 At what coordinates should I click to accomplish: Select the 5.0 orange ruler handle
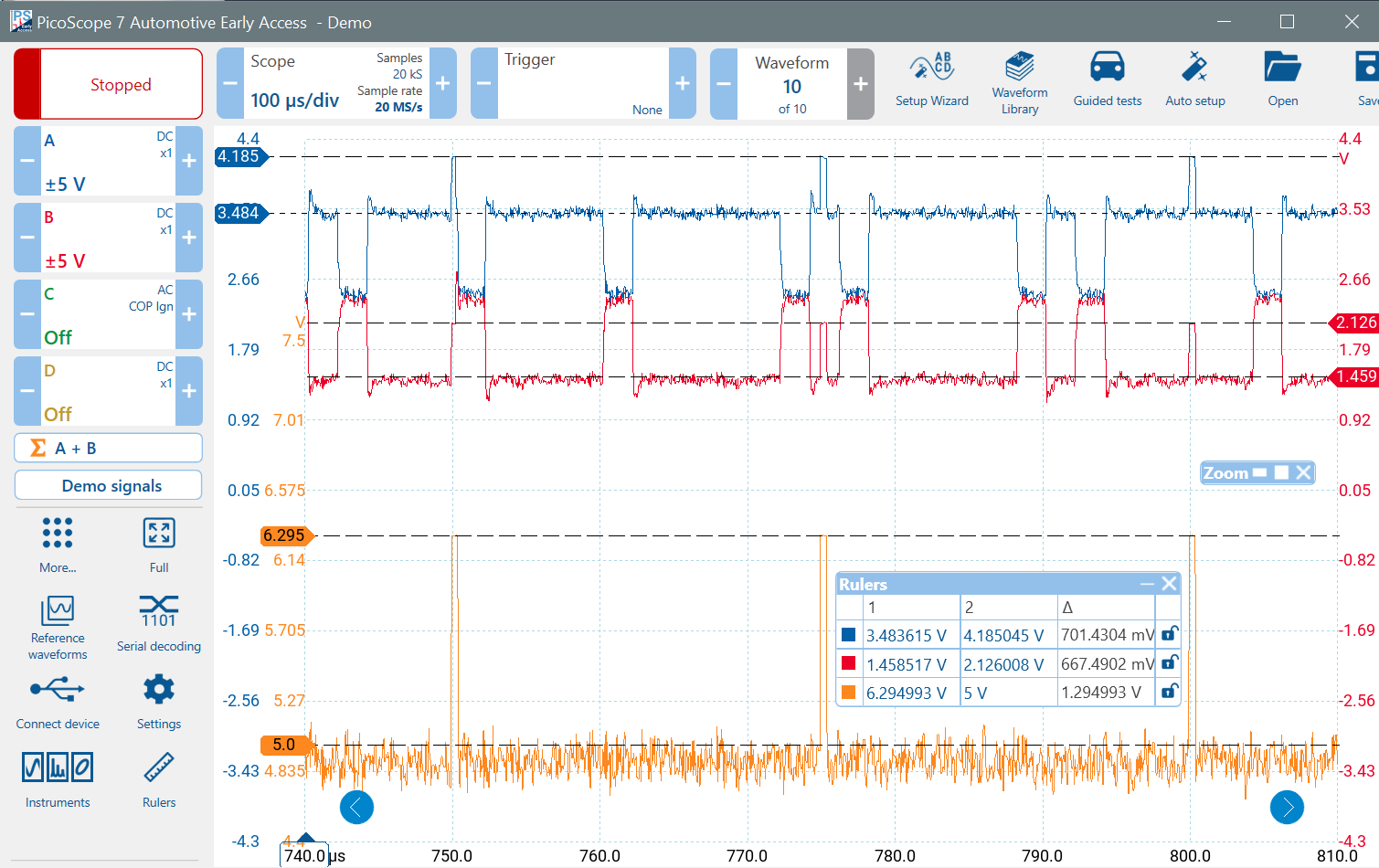[x=286, y=745]
